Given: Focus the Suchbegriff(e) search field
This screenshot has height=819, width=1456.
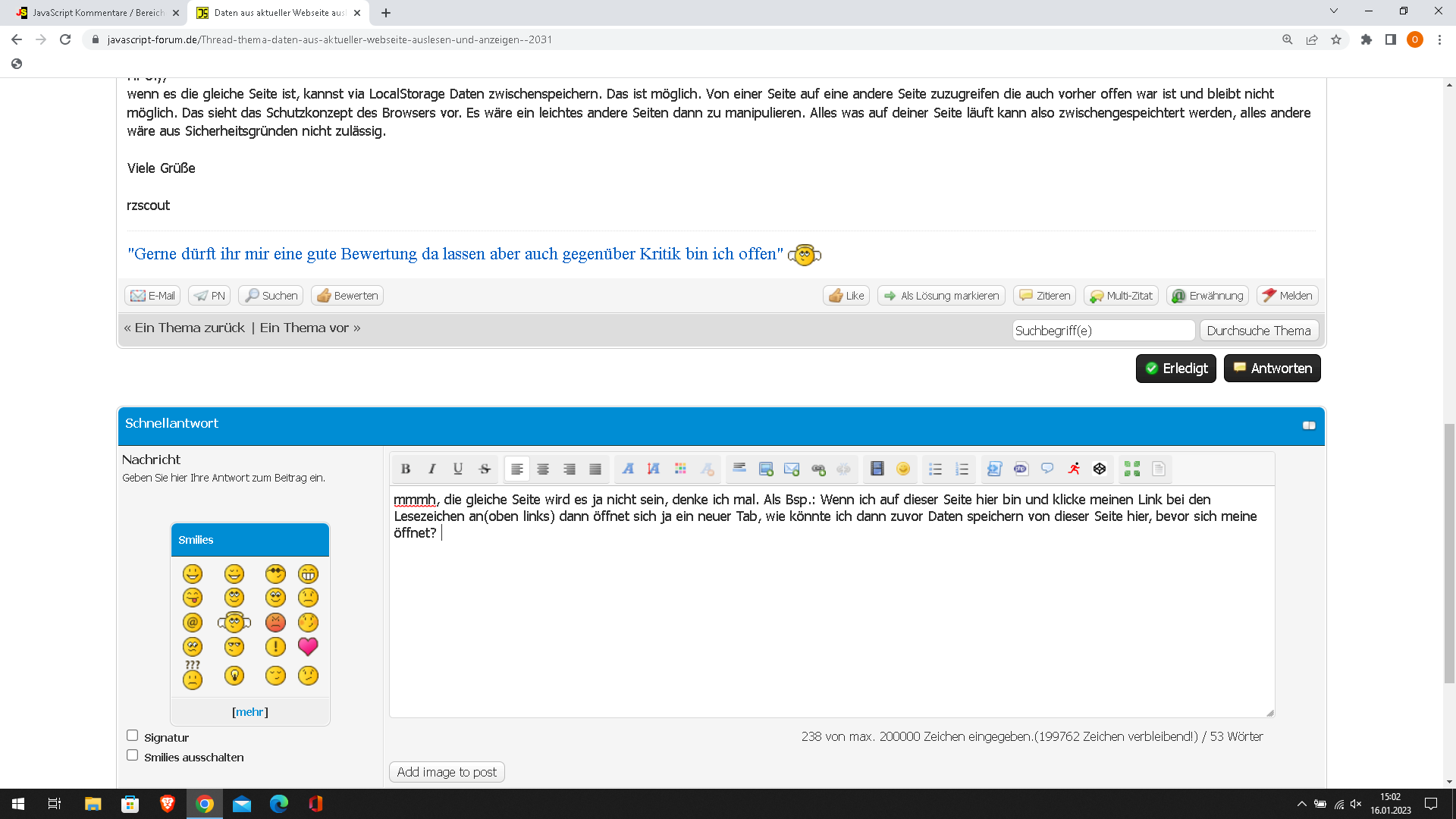Looking at the screenshot, I should click(1103, 331).
